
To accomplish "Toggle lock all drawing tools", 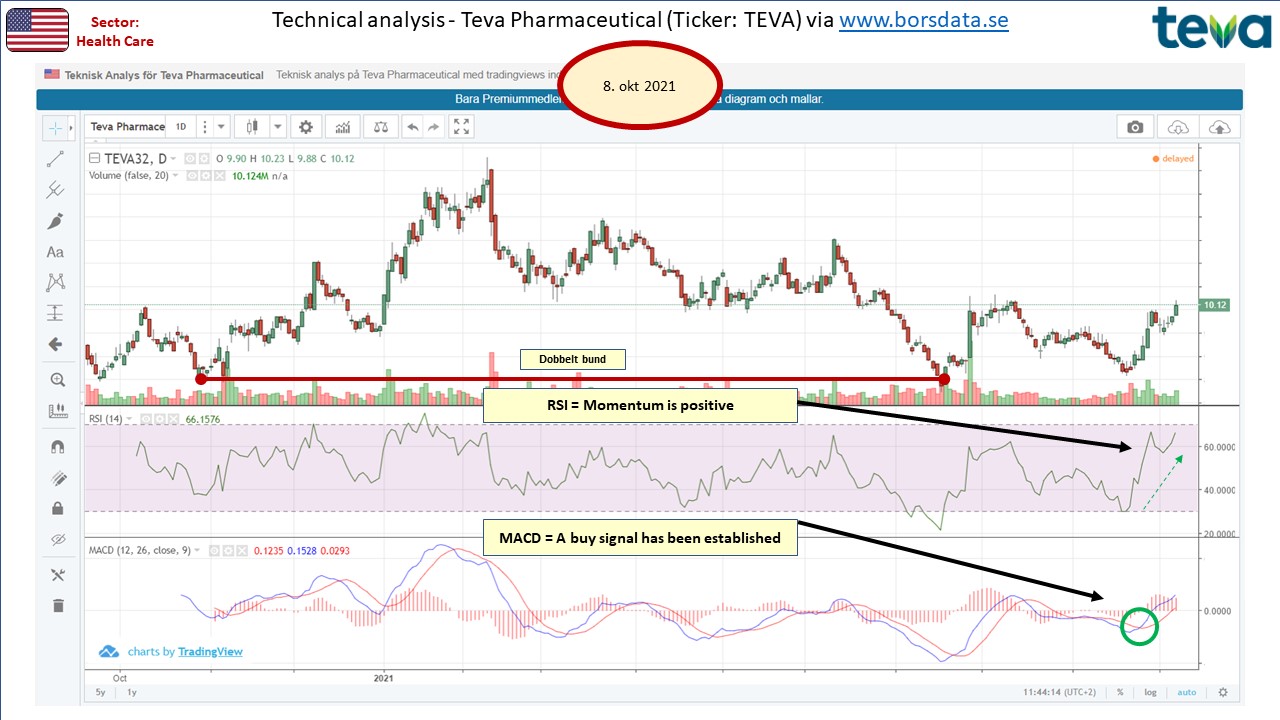I will (x=56, y=508).
